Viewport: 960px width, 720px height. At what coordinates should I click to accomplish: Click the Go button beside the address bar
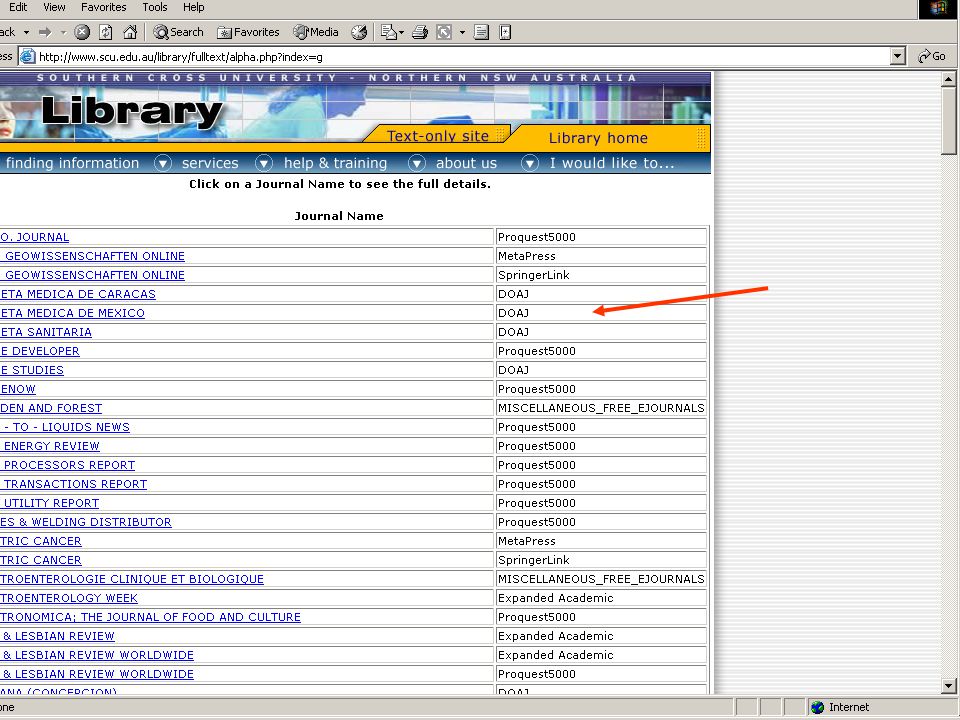(932, 56)
